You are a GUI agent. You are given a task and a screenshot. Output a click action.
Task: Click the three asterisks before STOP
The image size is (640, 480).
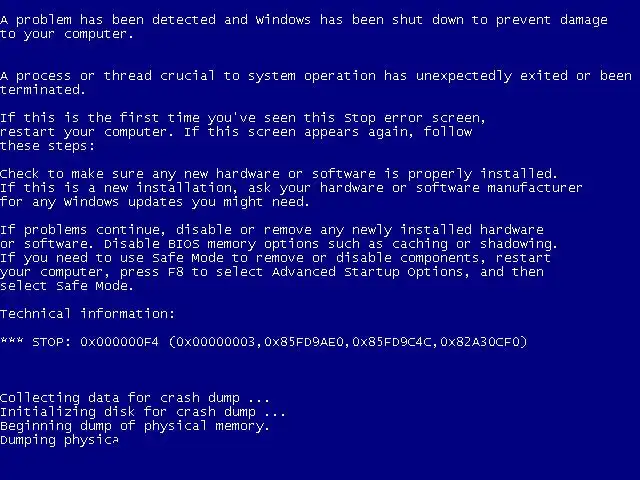coord(12,340)
